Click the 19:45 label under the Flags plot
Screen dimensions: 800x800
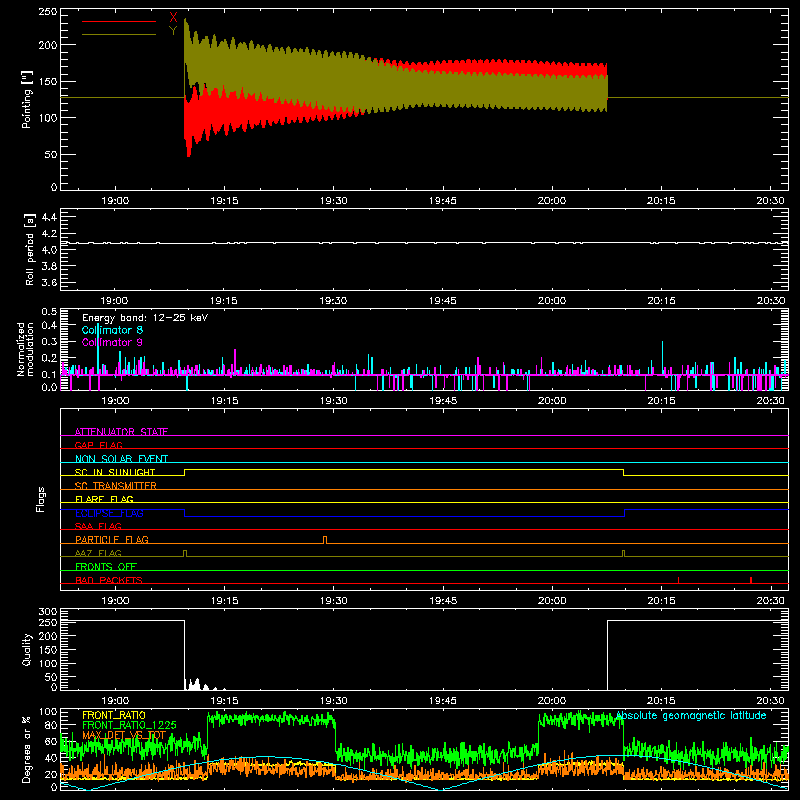point(443,601)
